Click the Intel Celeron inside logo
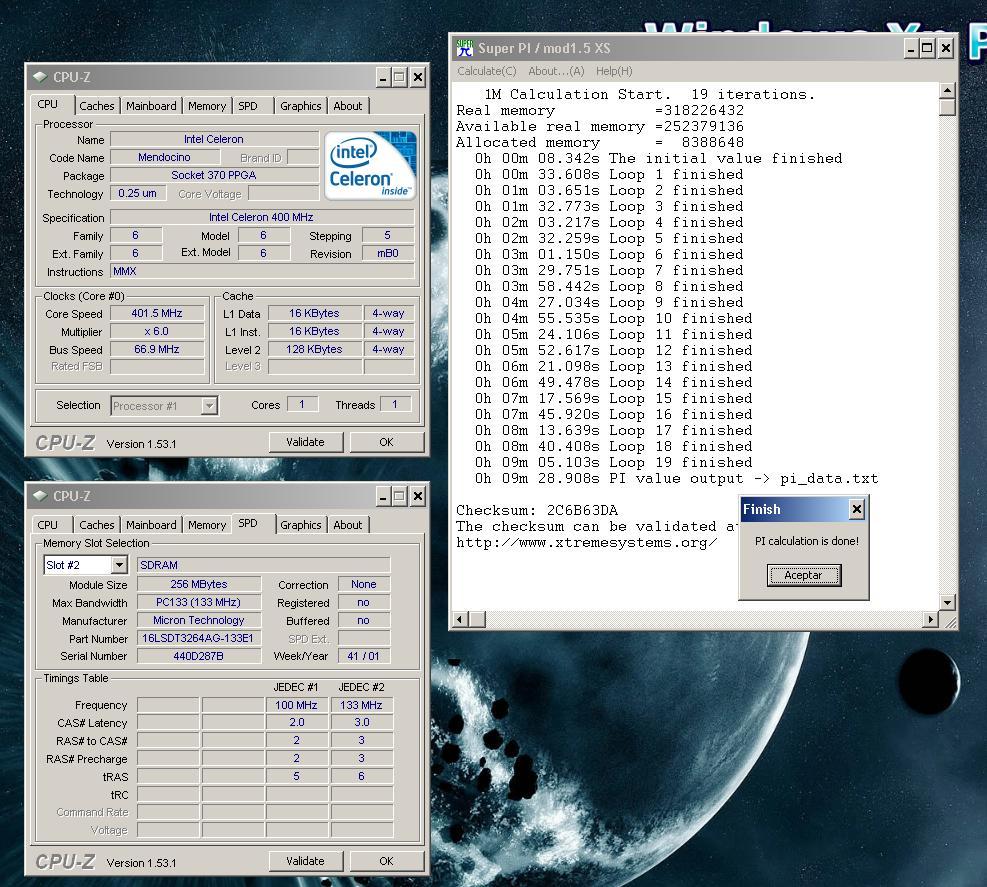The height and width of the screenshot is (887, 987). (370, 165)
